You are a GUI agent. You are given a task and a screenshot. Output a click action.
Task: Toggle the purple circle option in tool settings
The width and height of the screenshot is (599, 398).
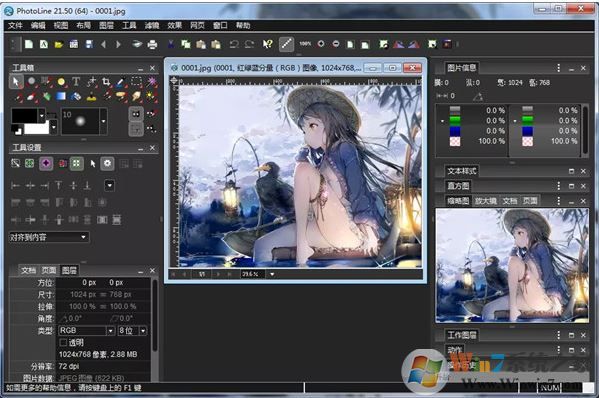pos(46,163)
